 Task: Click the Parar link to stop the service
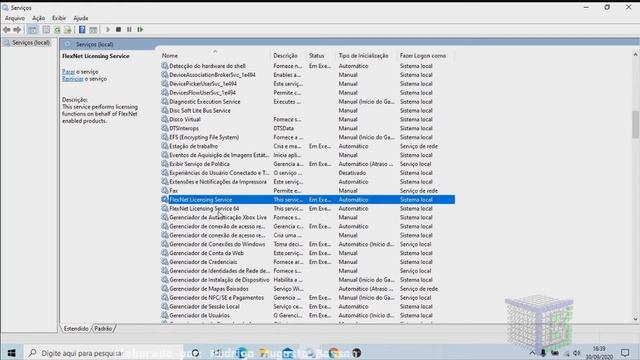click(x=68, y=71)
